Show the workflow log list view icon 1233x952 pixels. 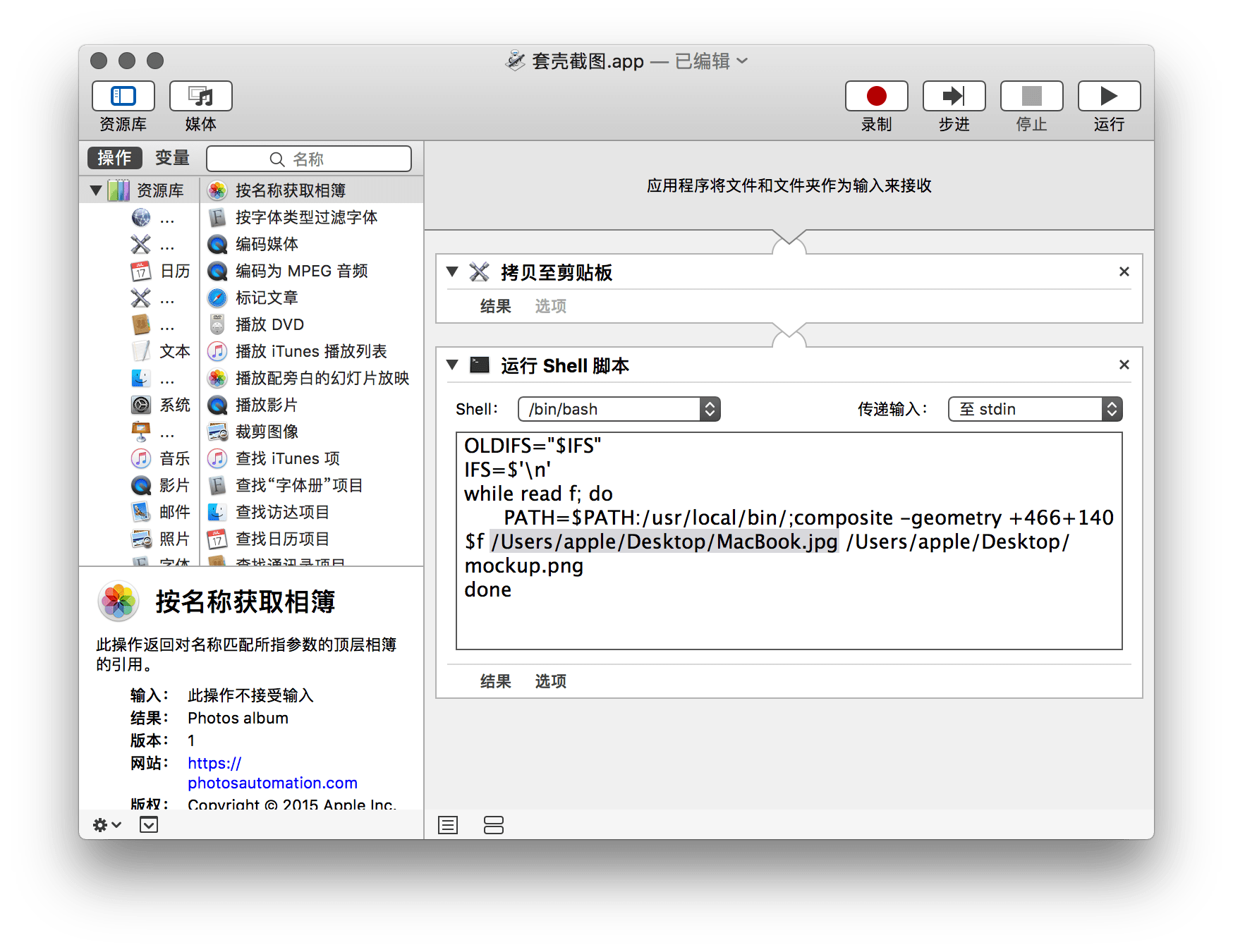(x=448, y=825)
